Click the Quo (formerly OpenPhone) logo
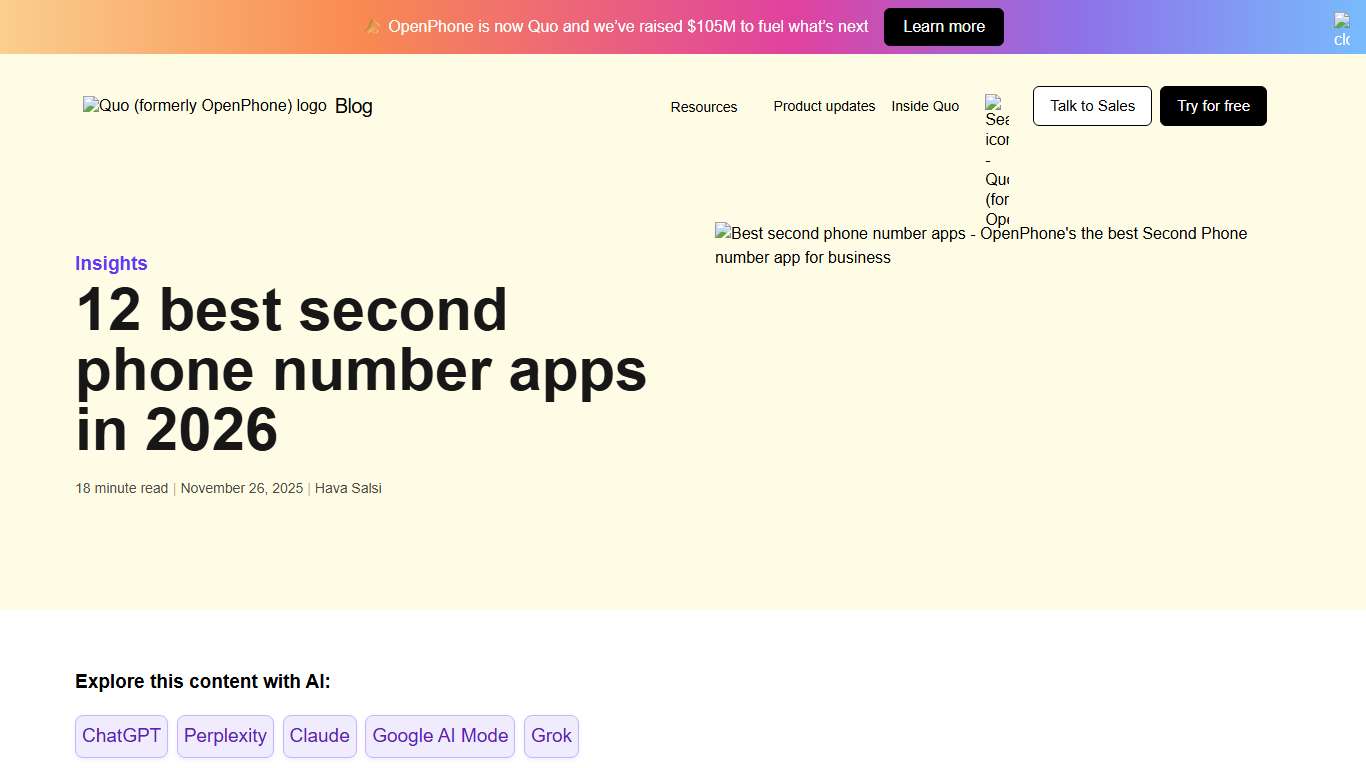Image resolution: width=1366 pixels, height=768 pixels. point(204,105)
